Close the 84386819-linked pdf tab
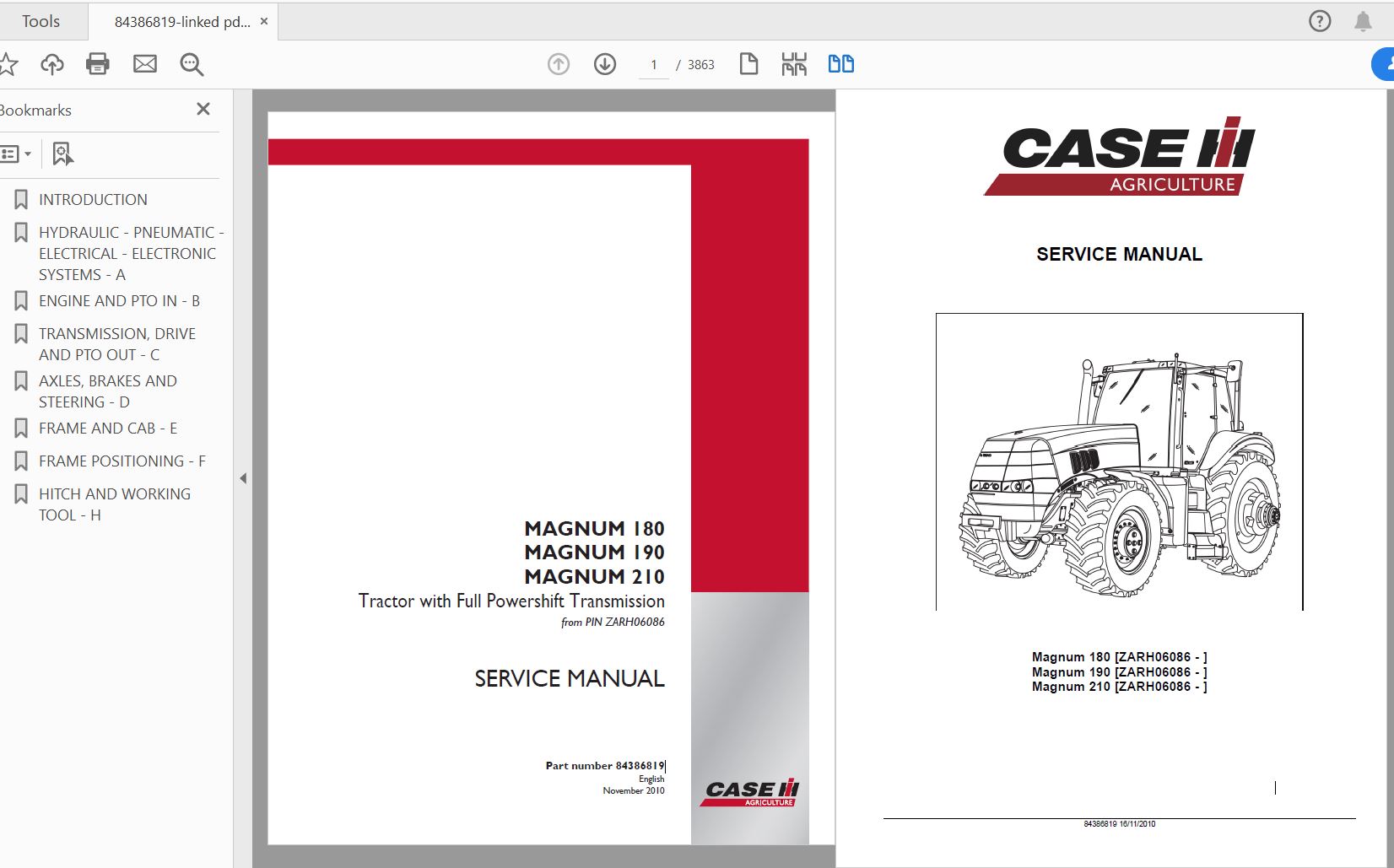This screenshot has height=868, width=1394. 264,21
